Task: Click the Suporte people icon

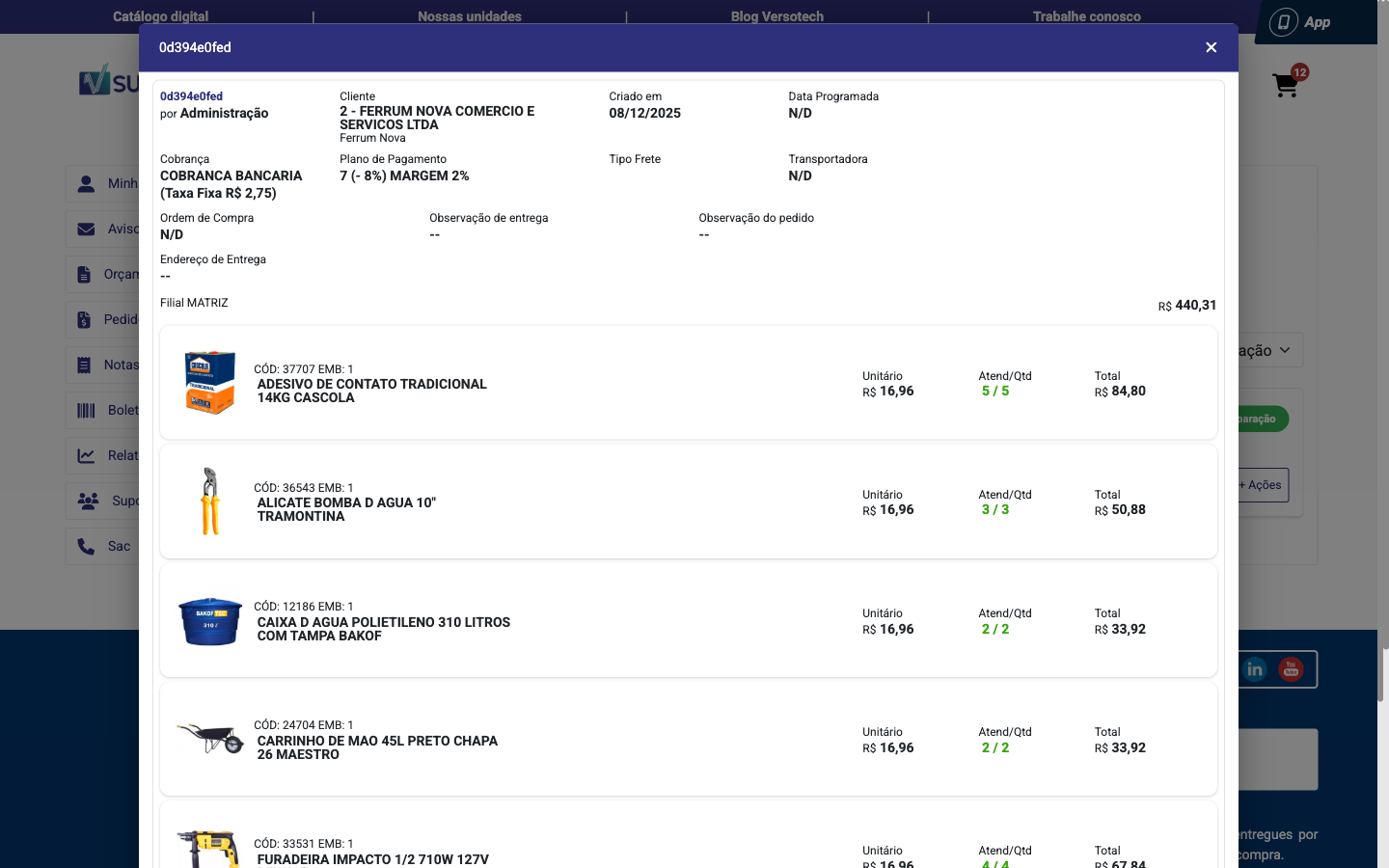Action: (88, 501)
